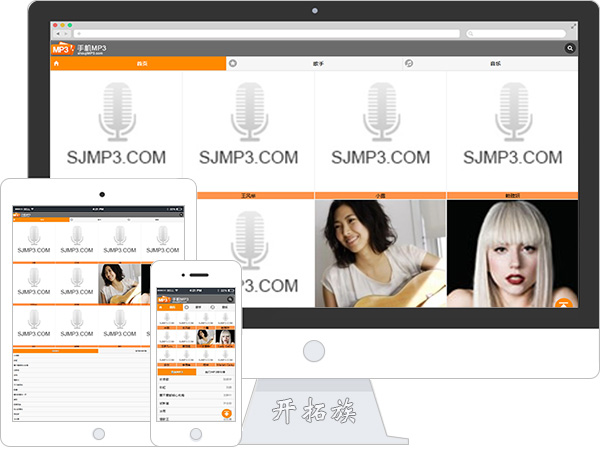Open the search icon on the iPhone site
Screen dimensions: 600x450
pyautogui.click(x=230, y=299)
